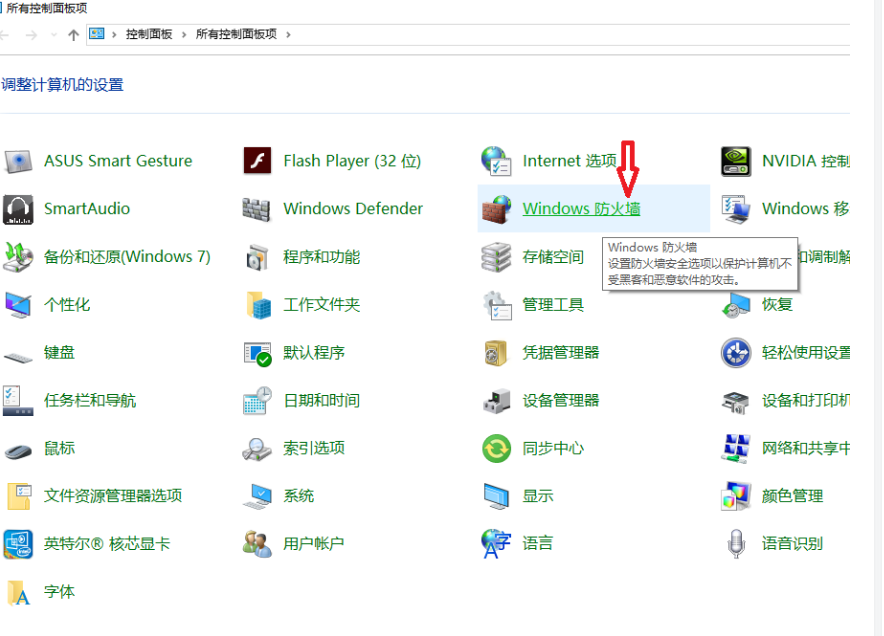Click the 控制面板 breadcrumb segment
The height and width of the screenshot is (636, 884).
[149, 34]
